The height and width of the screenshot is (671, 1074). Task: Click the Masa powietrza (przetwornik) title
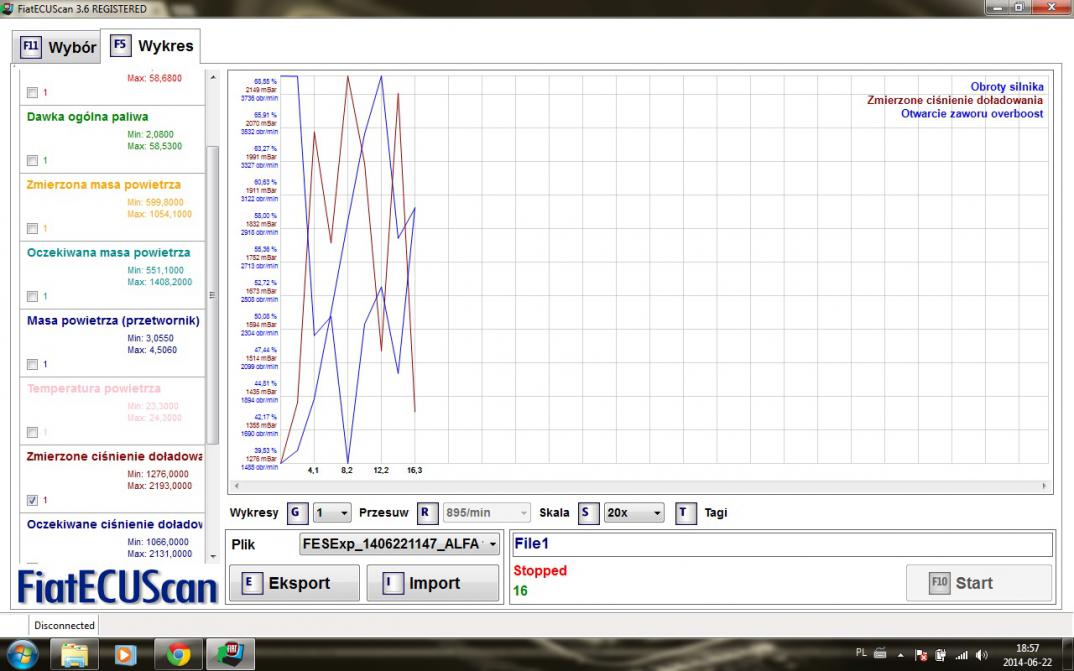[113, 320]
